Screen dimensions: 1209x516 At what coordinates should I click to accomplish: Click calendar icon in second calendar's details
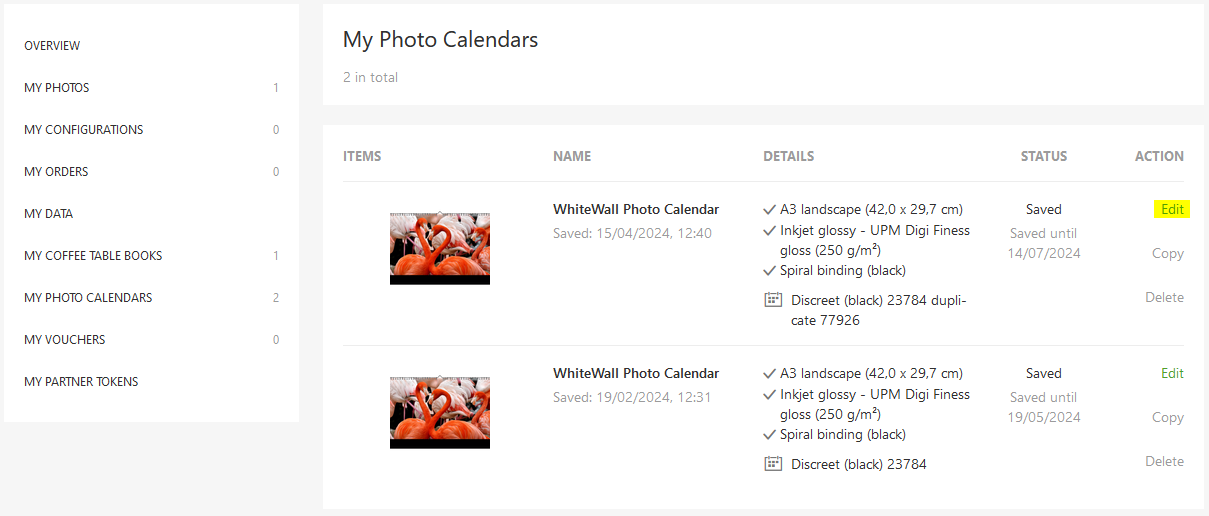772,464
